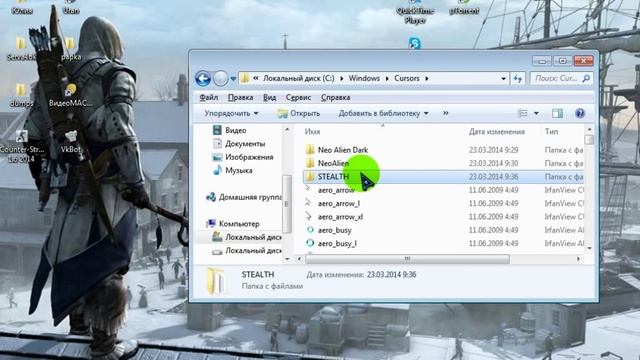This screenshot has width=640, height=360.
Task: Open the Skype desktop icon
Action: (414, 43)
